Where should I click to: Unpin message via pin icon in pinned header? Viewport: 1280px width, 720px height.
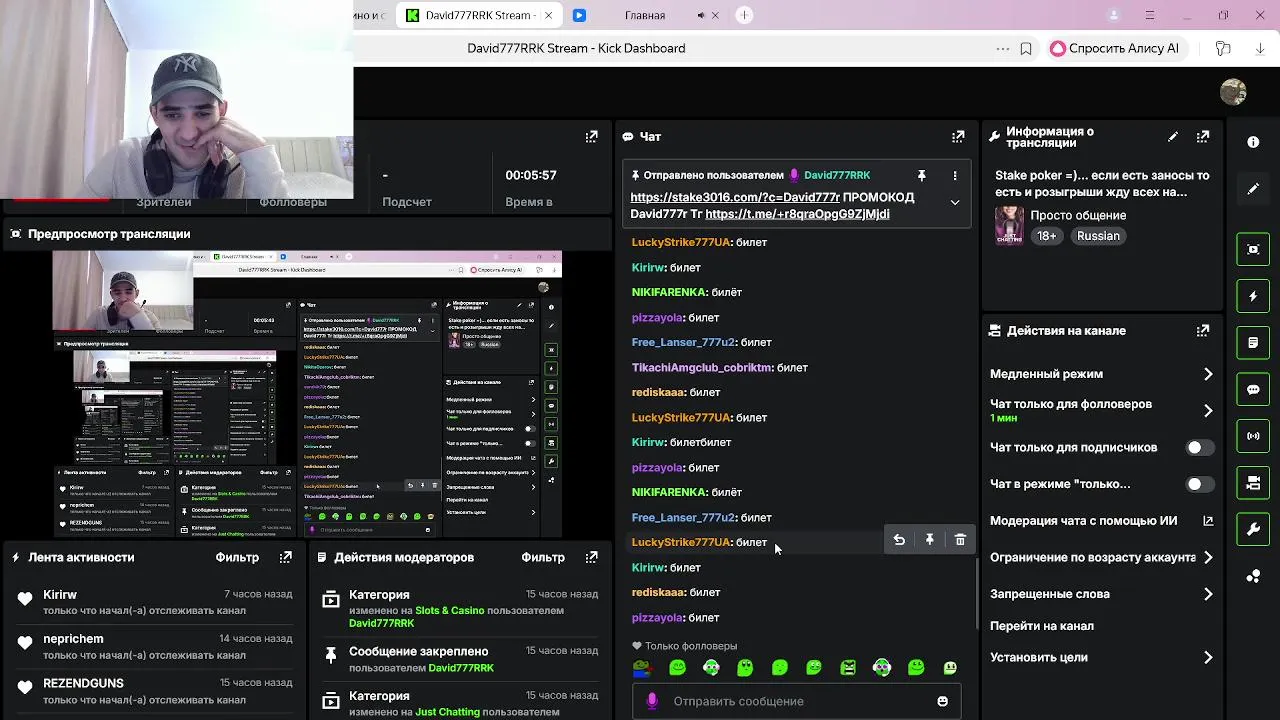[x=922, y=175]
